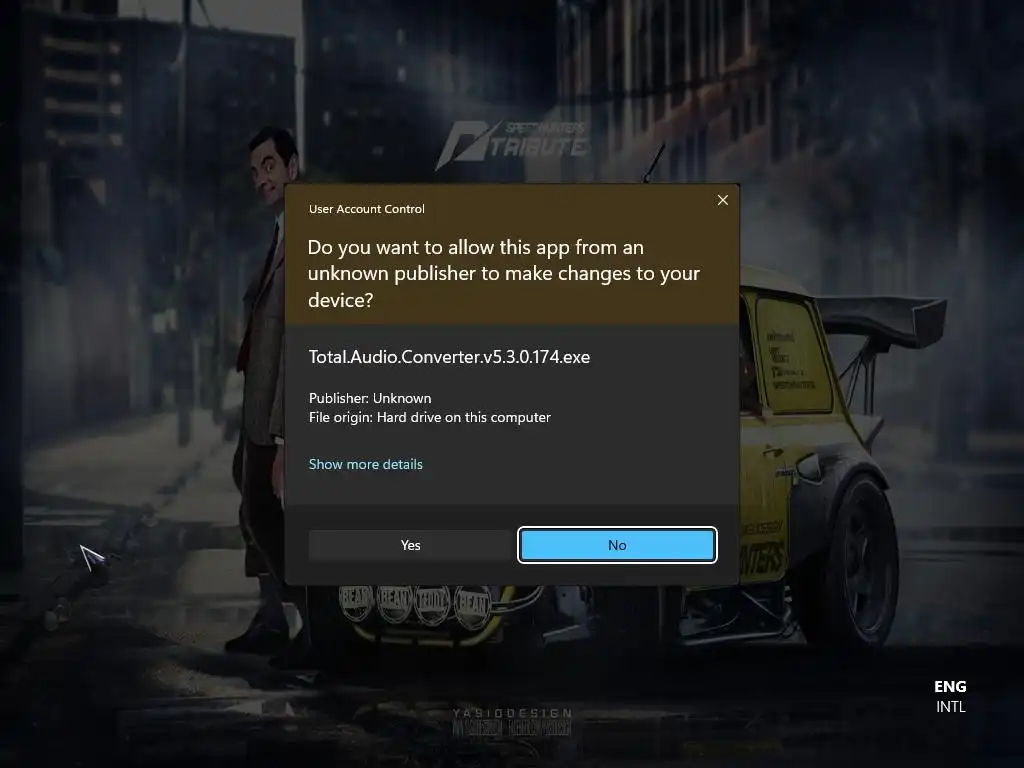Image resolution: width=1024 pixels, height=768 pixels.
Task: Click the File origin: Hard drive text
Action: click(x=430, y=417)
